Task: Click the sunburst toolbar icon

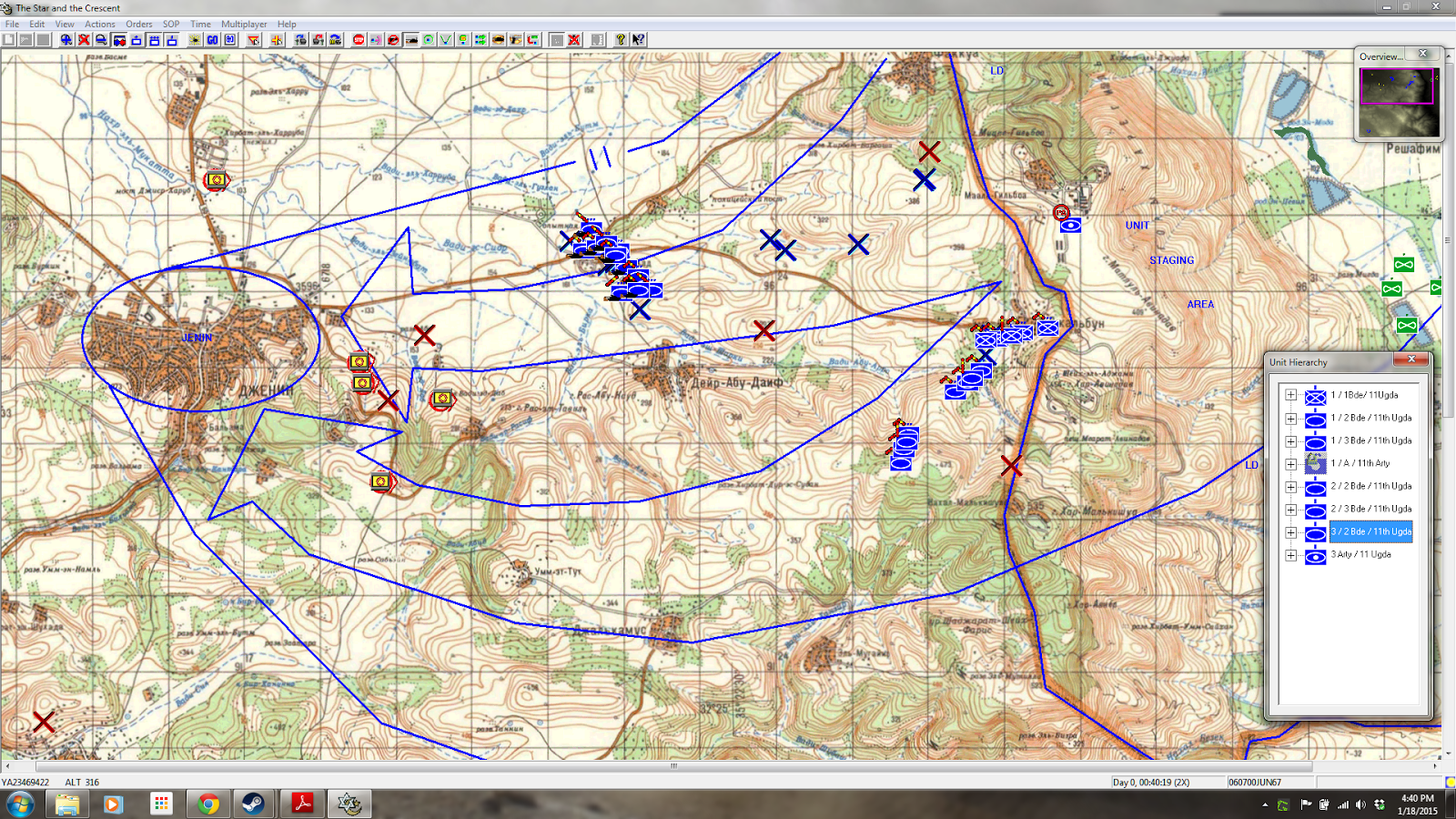Action: point(195,40)
